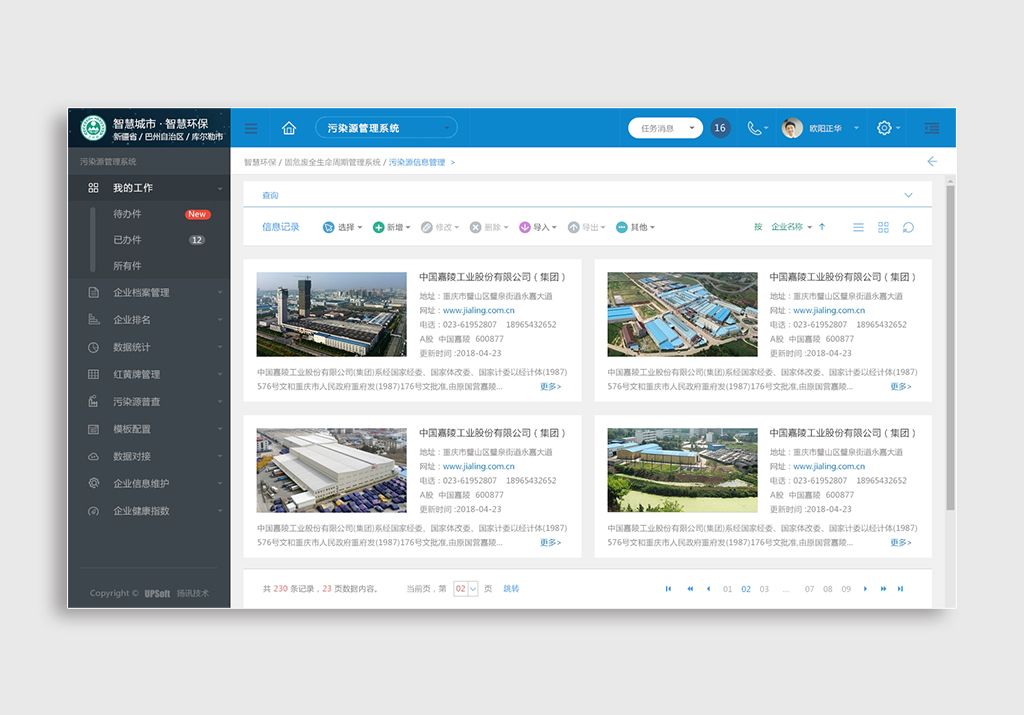Image resolution: width=1024 pixels, height=715 pixels.
Task: Click the 删除 delete button
Action: (488, 227)
